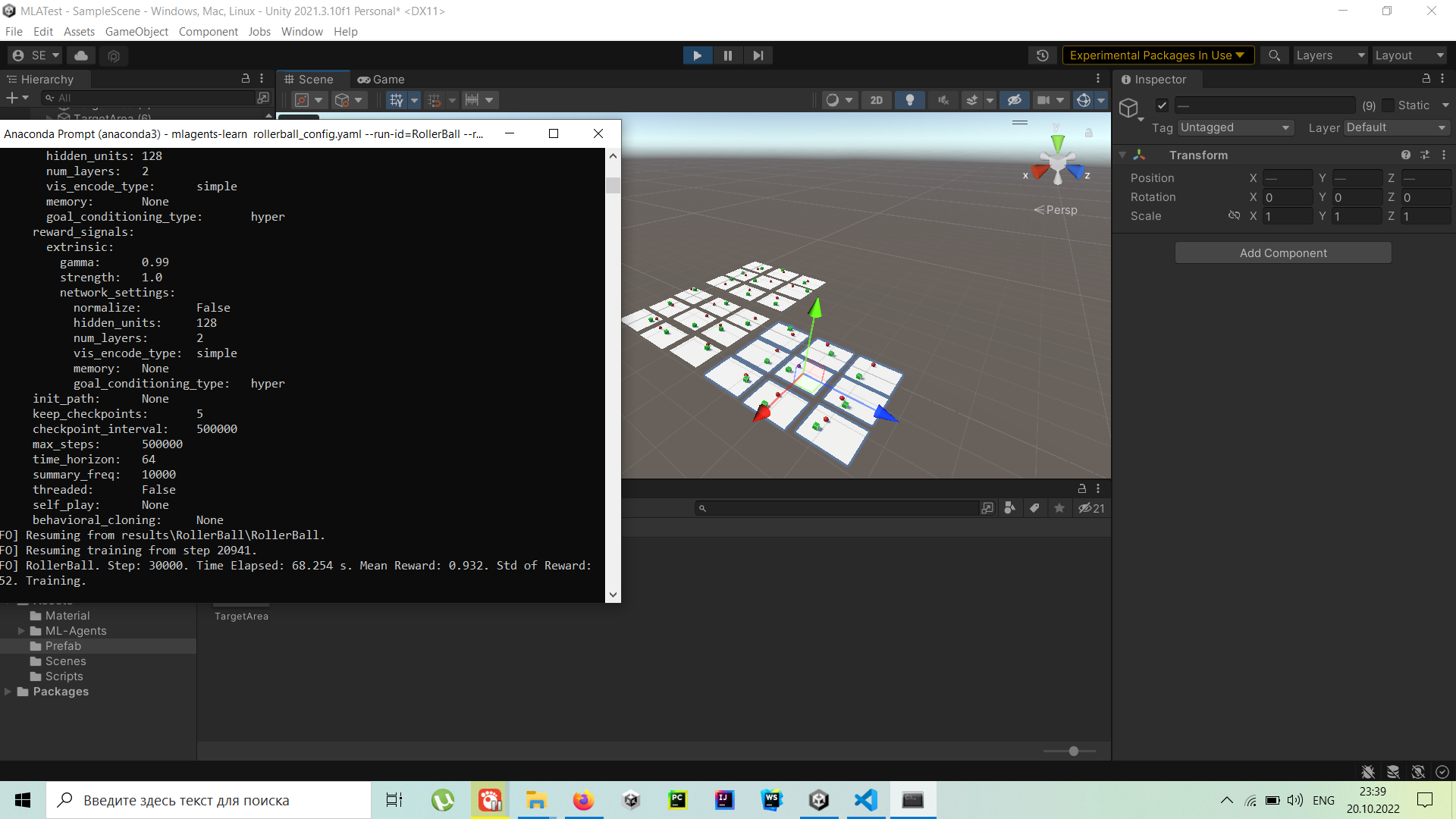Open the Window menu

(302, 31)
